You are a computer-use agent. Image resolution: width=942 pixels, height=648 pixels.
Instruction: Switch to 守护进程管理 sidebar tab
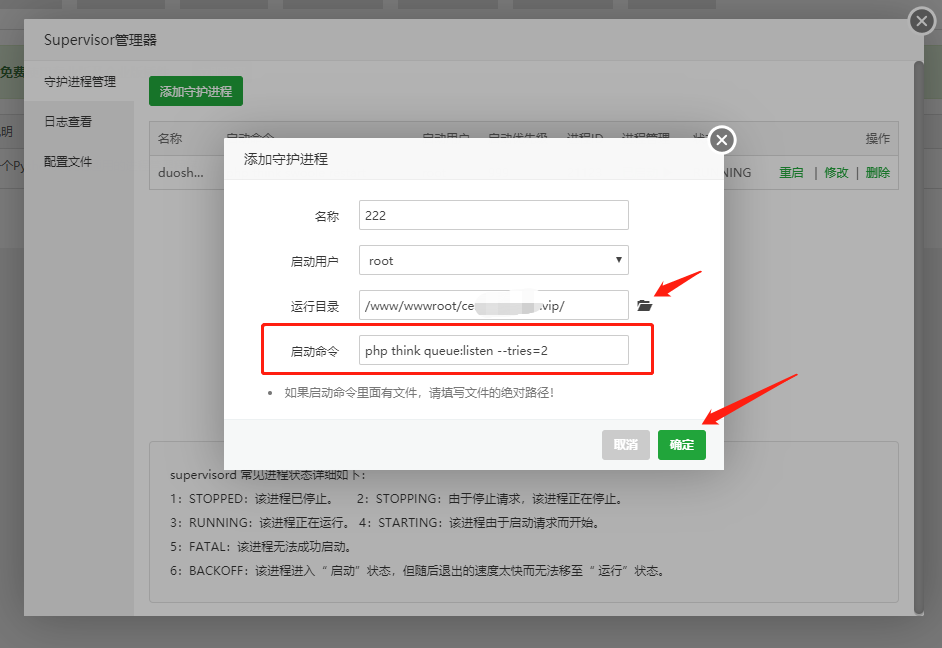click(x=80, y=82)
